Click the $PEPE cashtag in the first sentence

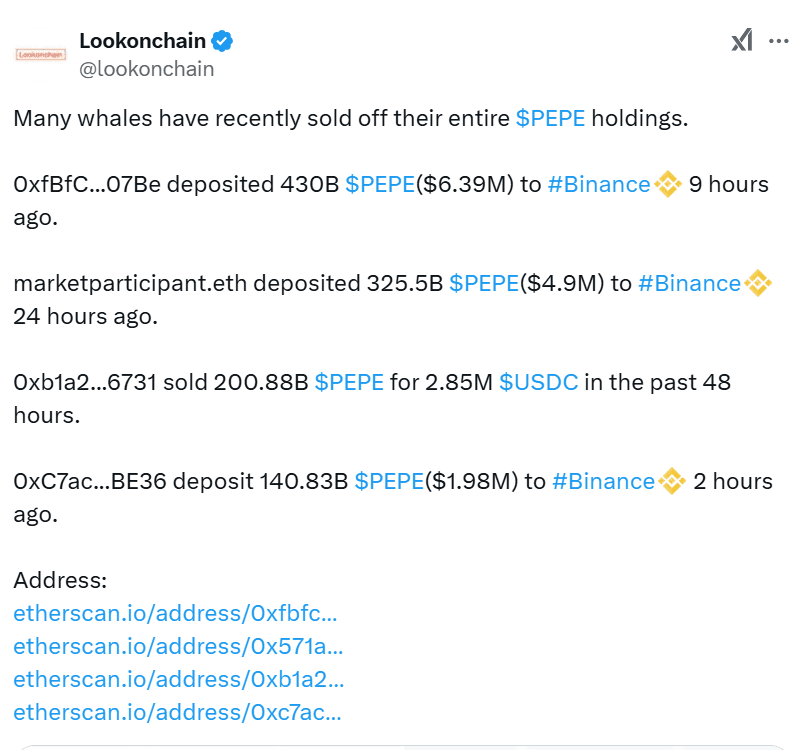[x=550, y=118]
